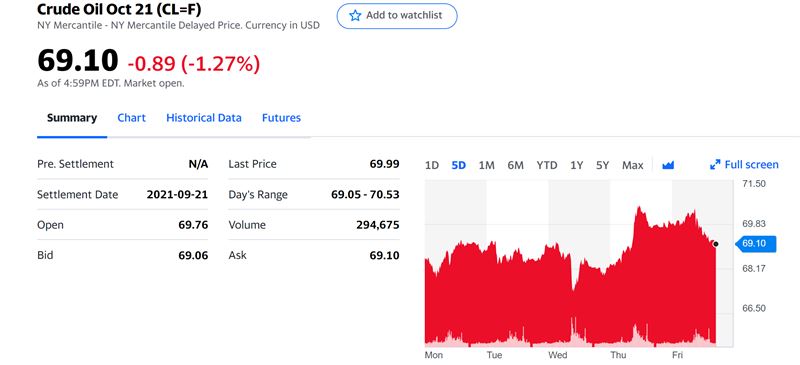Select the 1M chart range
Image resolution: width=800 pixels, height=365 pixels.
click(487, 165)
